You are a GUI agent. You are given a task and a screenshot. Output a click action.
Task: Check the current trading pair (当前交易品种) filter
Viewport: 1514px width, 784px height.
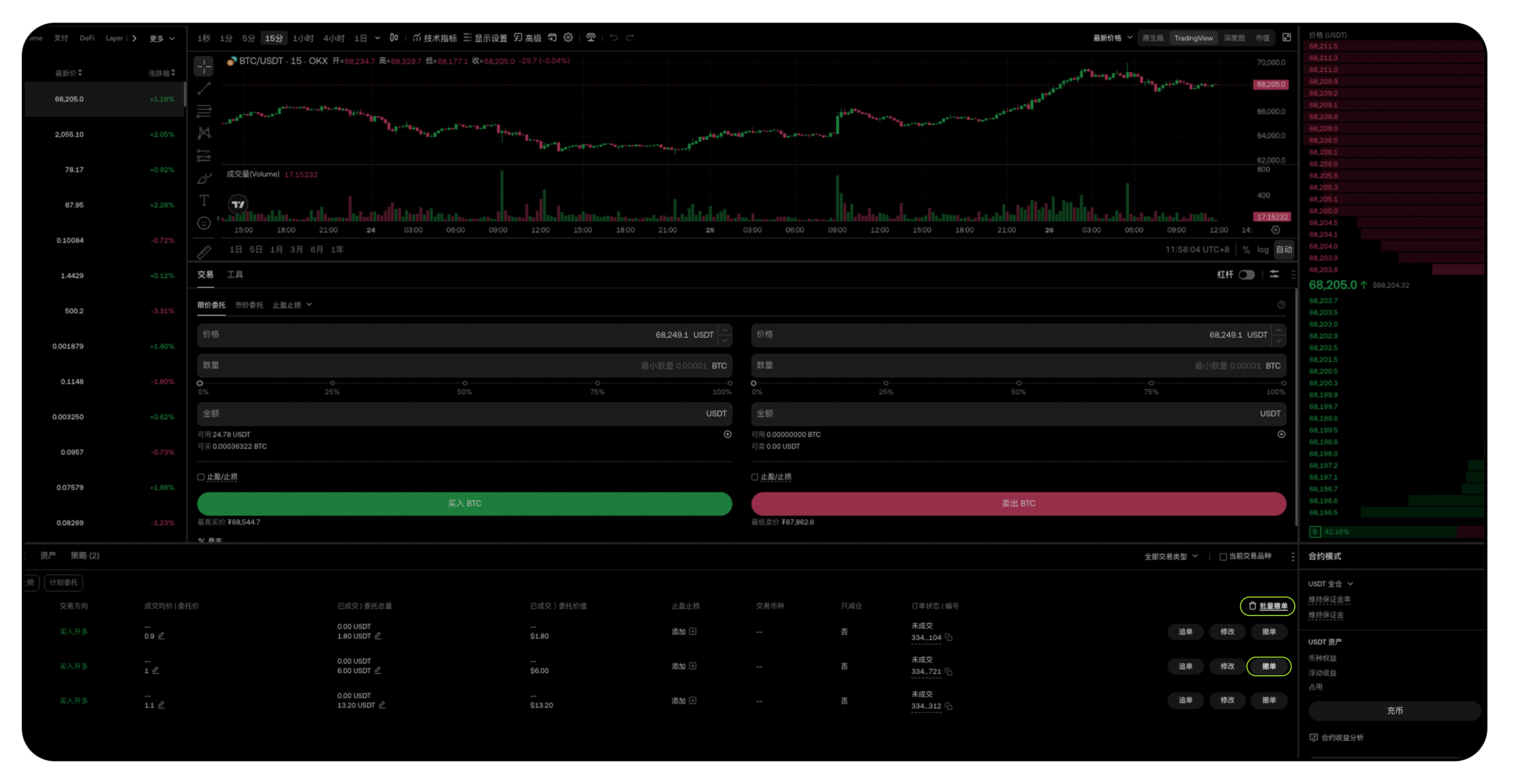pos(1223,557)
